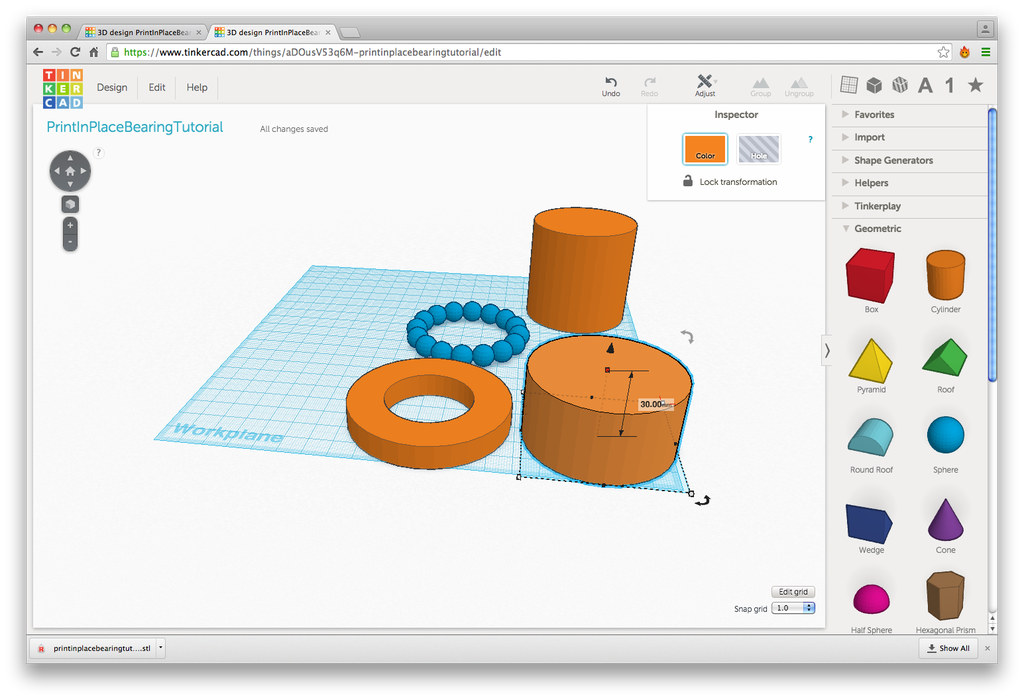Open the downloaded stl file dropdown arrow
The width and height of the screenshot is (1024, 700).
[x=161, y=648]
